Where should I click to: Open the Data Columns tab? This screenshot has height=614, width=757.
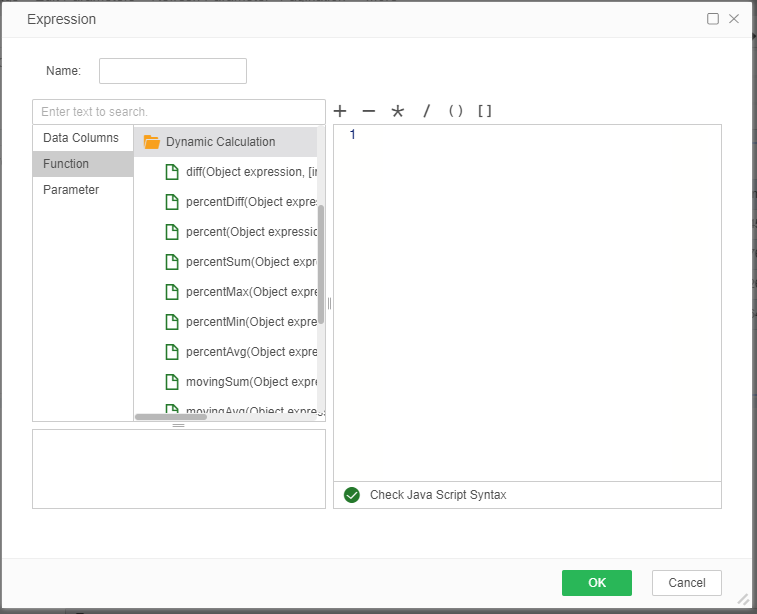(x=83, y=138)
